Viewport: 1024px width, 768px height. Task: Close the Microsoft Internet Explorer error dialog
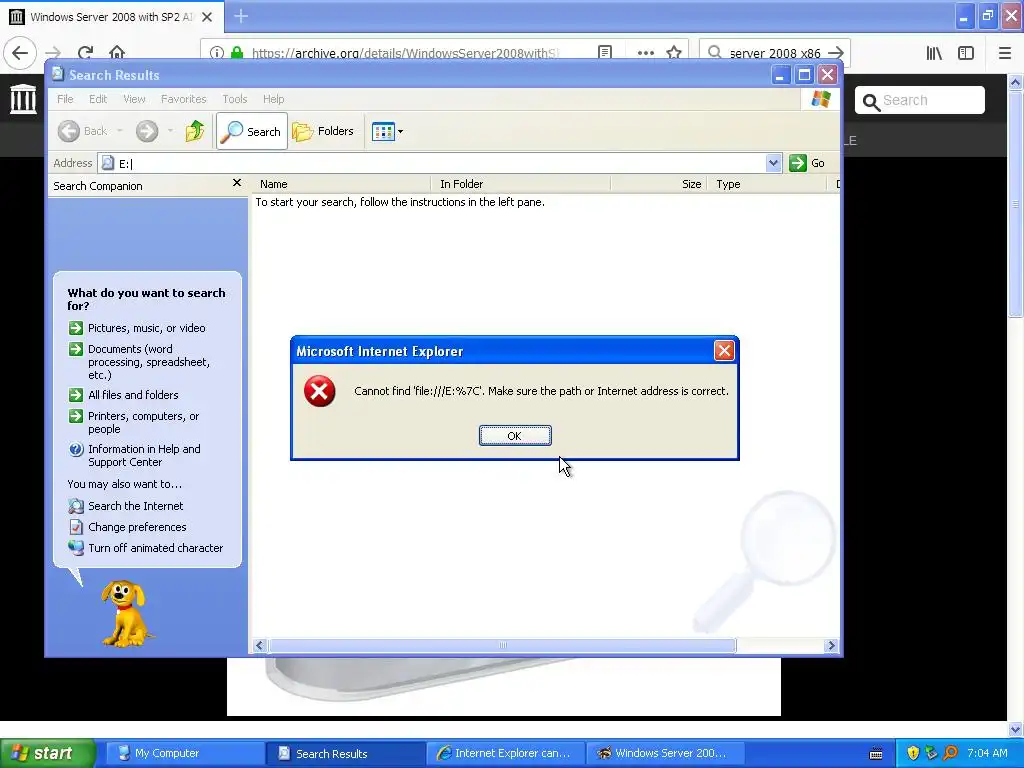tap(724, 351)
